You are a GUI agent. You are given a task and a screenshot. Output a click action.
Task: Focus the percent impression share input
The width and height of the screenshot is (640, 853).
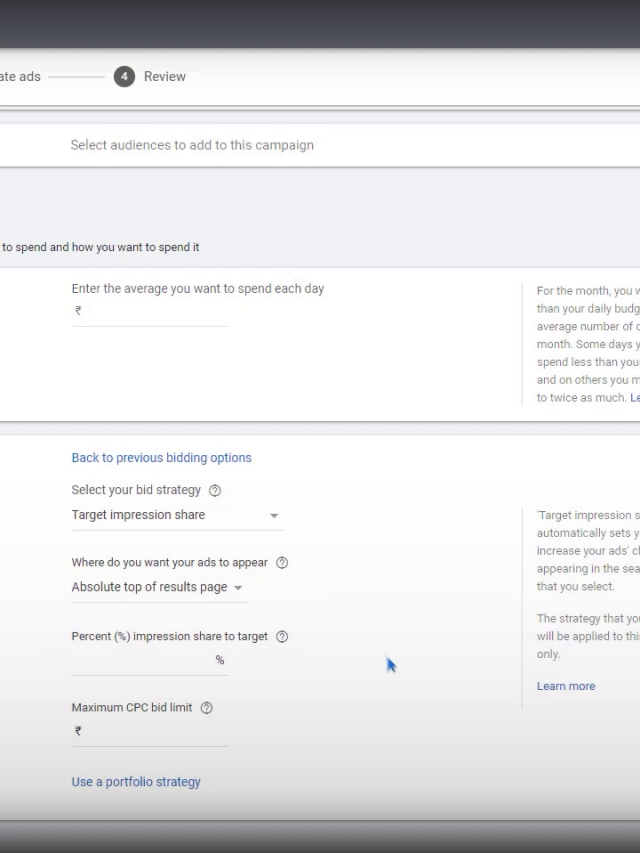tap(142, 660)
